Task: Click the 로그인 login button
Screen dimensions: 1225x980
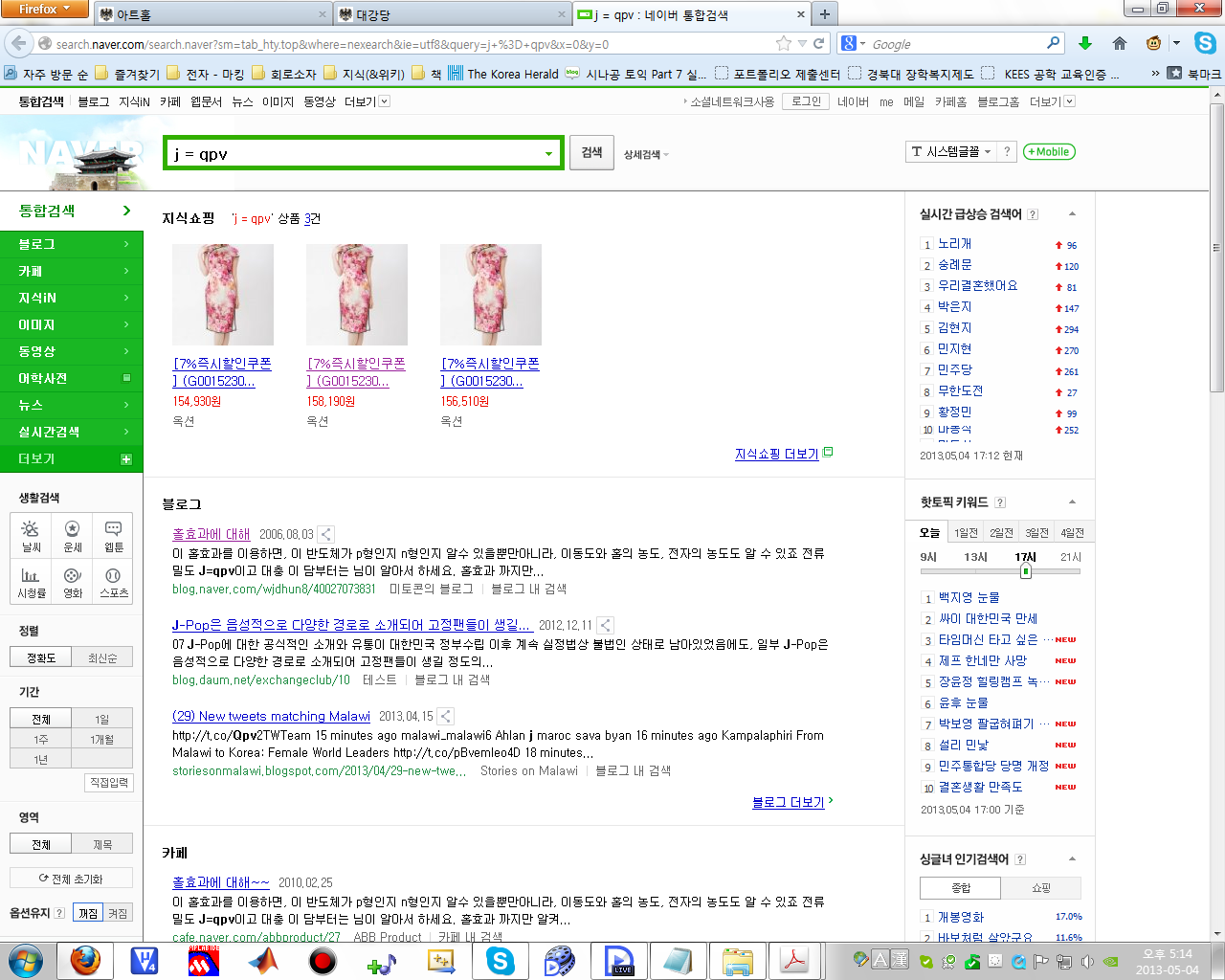Action: point(806,101)
